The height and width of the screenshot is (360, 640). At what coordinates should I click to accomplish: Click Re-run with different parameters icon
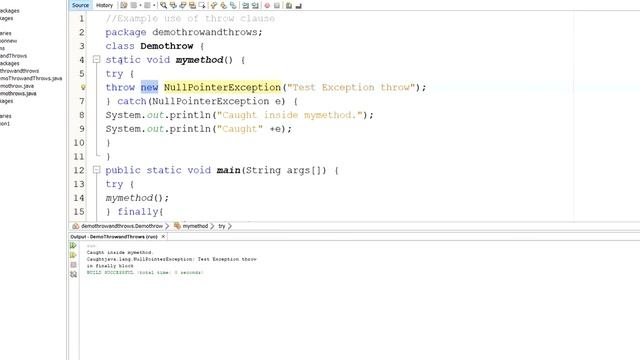(x=73, y=255)
